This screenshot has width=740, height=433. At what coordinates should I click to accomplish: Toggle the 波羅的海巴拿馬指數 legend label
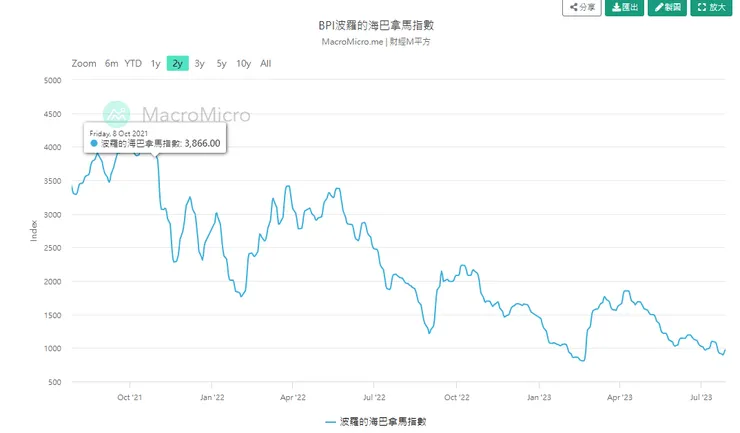pos(384,422)
